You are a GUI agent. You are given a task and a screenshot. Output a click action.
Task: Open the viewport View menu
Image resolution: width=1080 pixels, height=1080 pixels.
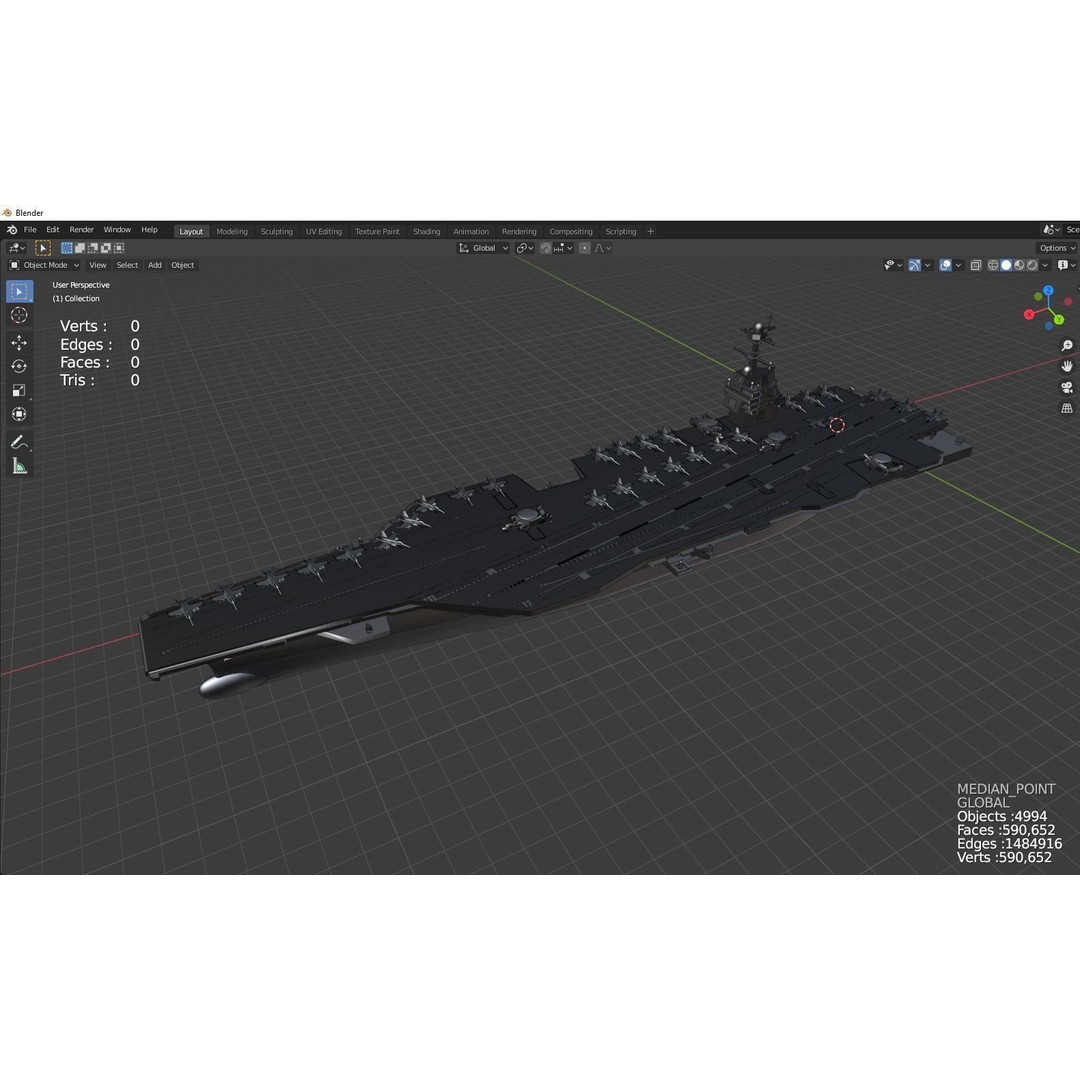pos(98,265)
